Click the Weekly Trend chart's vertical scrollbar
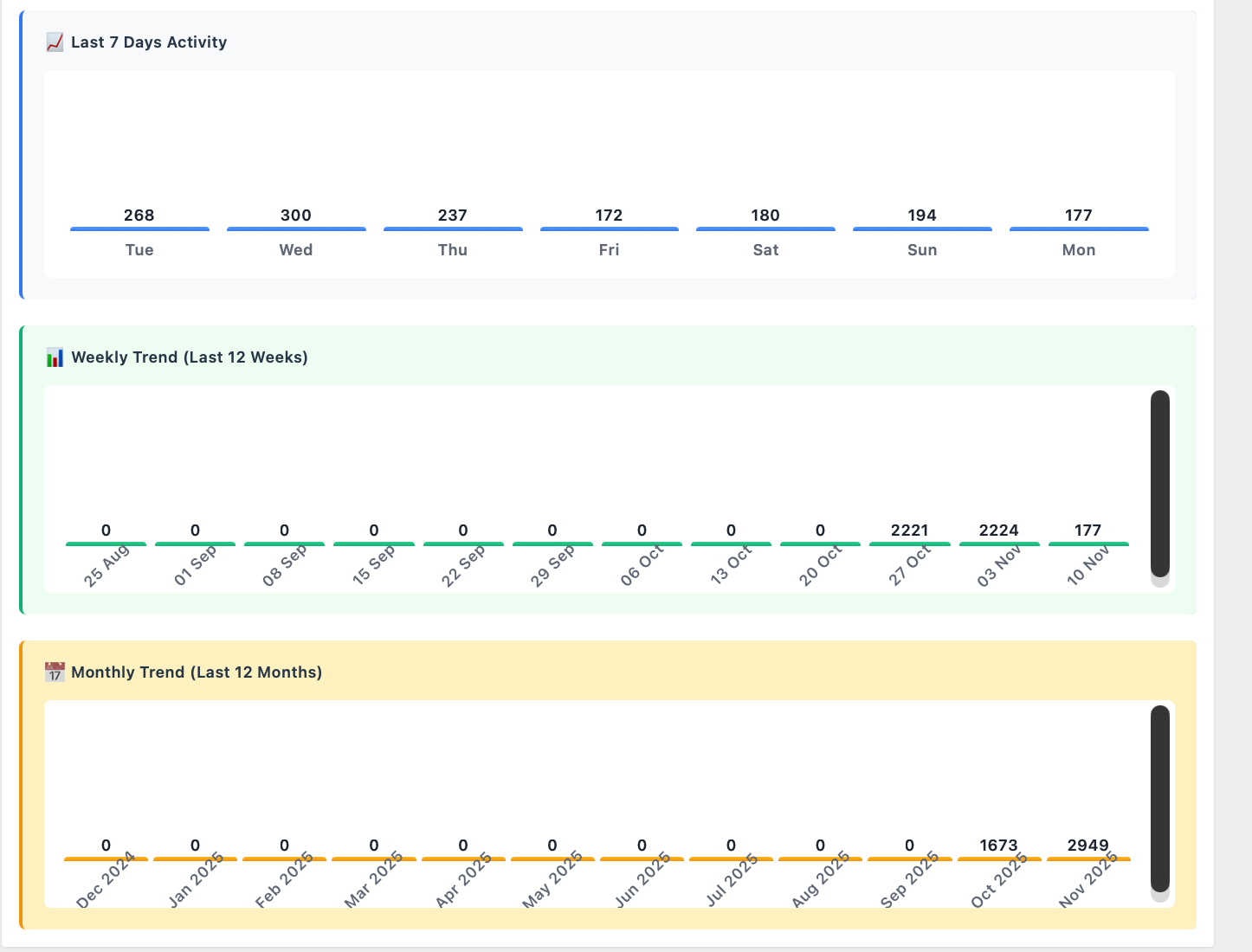 tap(1159, 483)
